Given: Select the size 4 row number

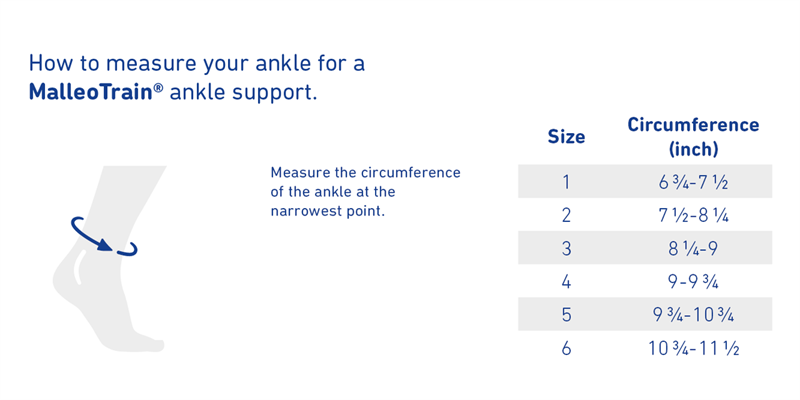Looking at the screenshot, I should (566, 282).
